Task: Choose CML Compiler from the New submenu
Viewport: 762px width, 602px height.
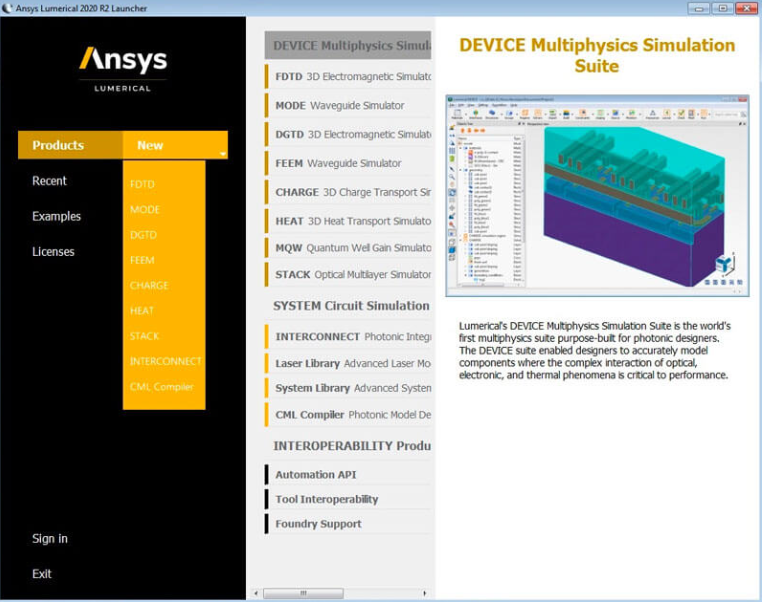Action: point(161,387)
